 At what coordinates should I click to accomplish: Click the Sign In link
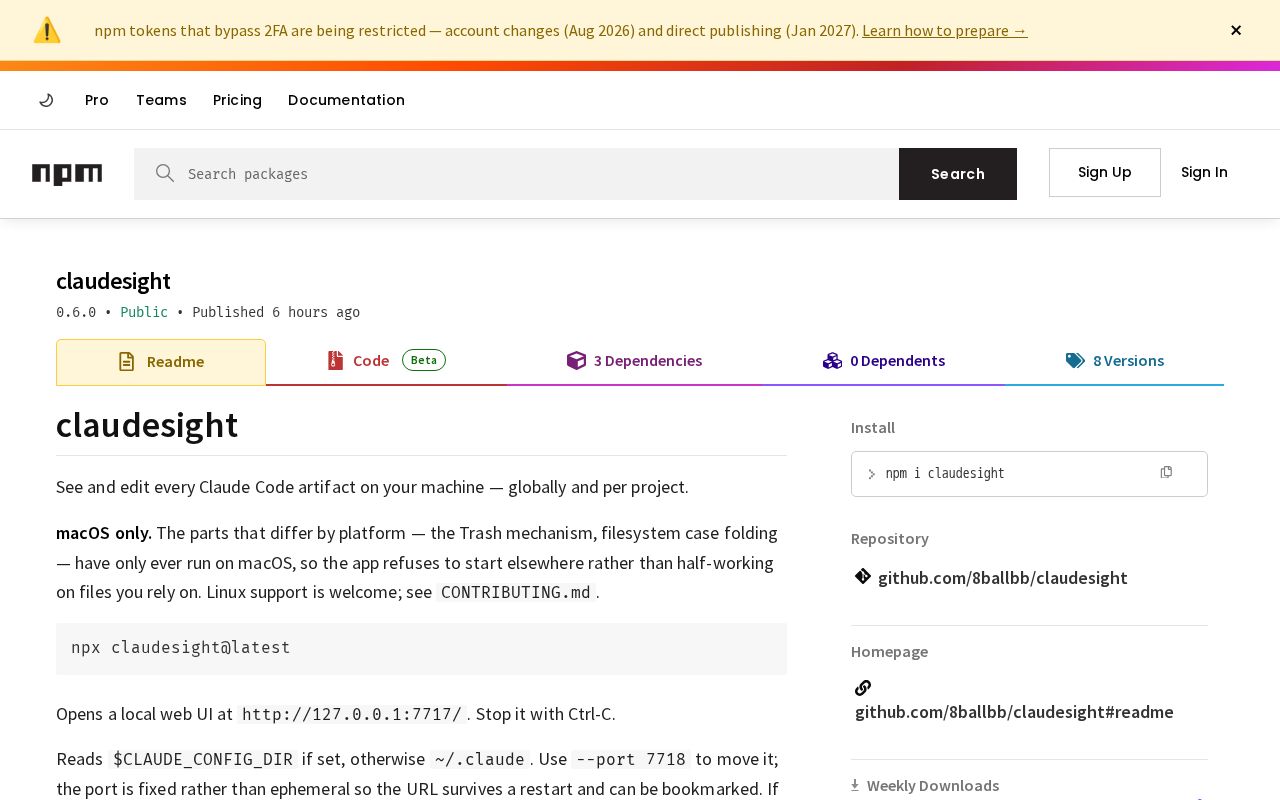coord(1204,172)
